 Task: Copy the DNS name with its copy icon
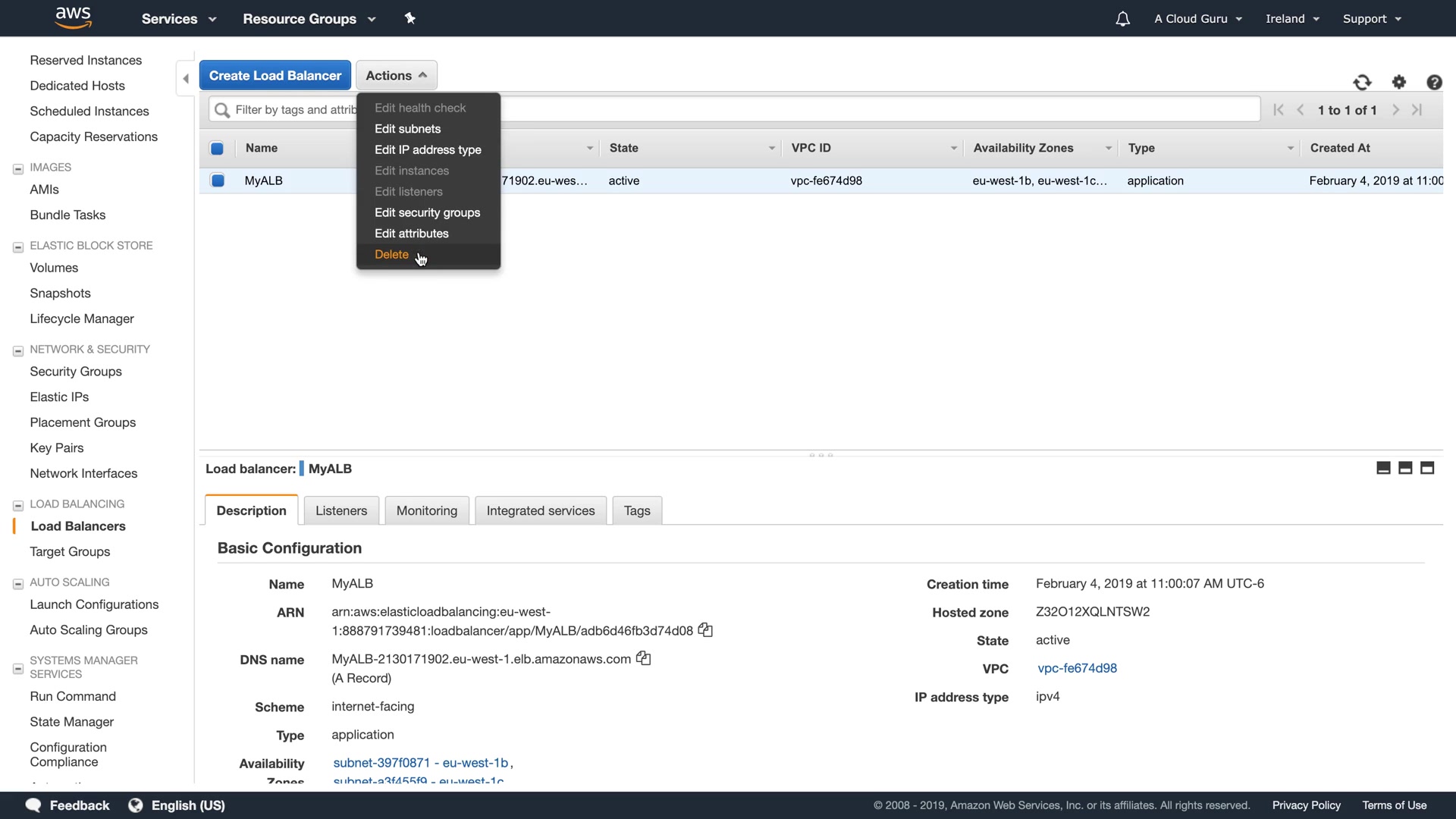[x=643, y=658]
